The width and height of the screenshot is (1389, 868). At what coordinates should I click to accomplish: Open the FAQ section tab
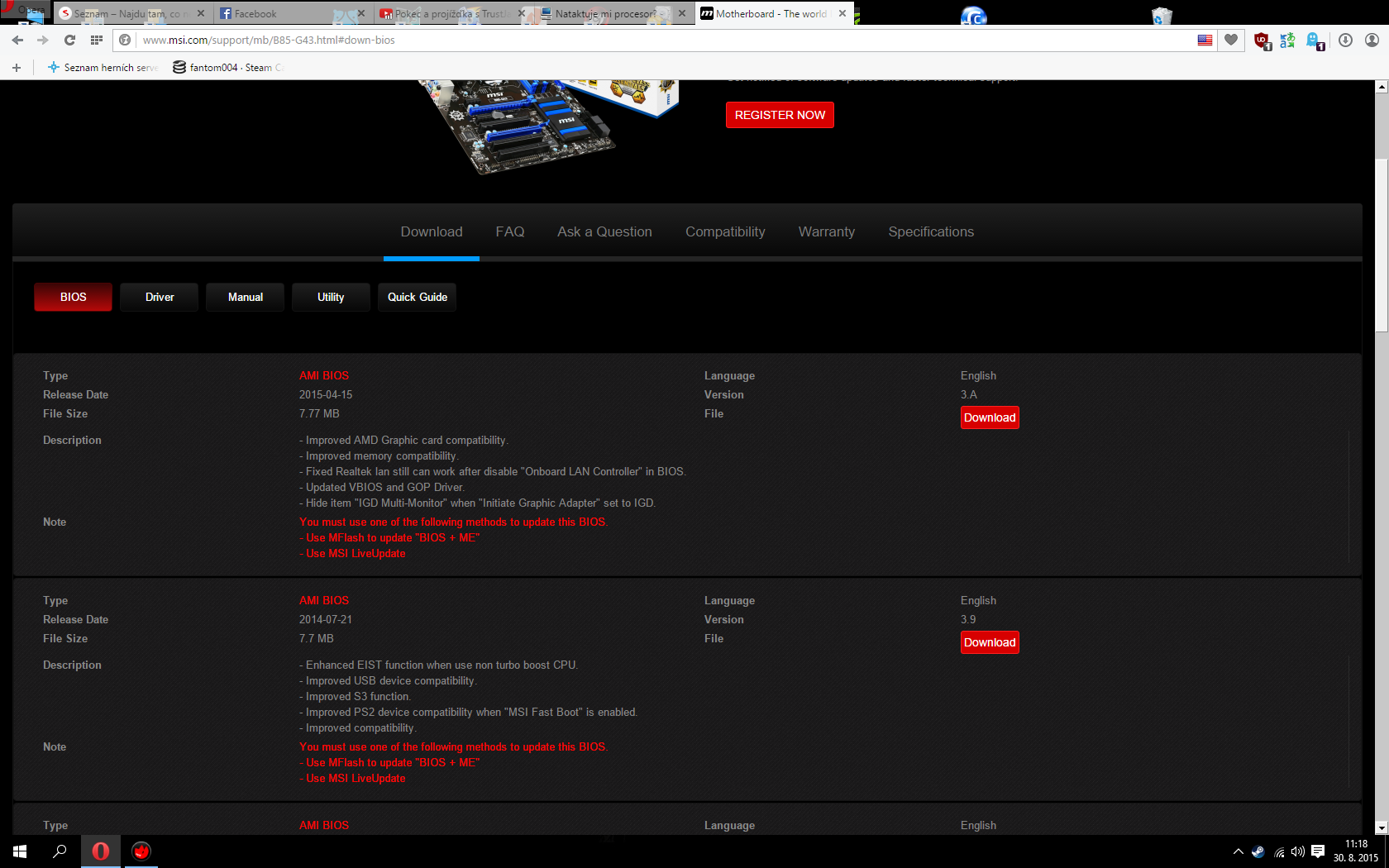coord(510,232)
